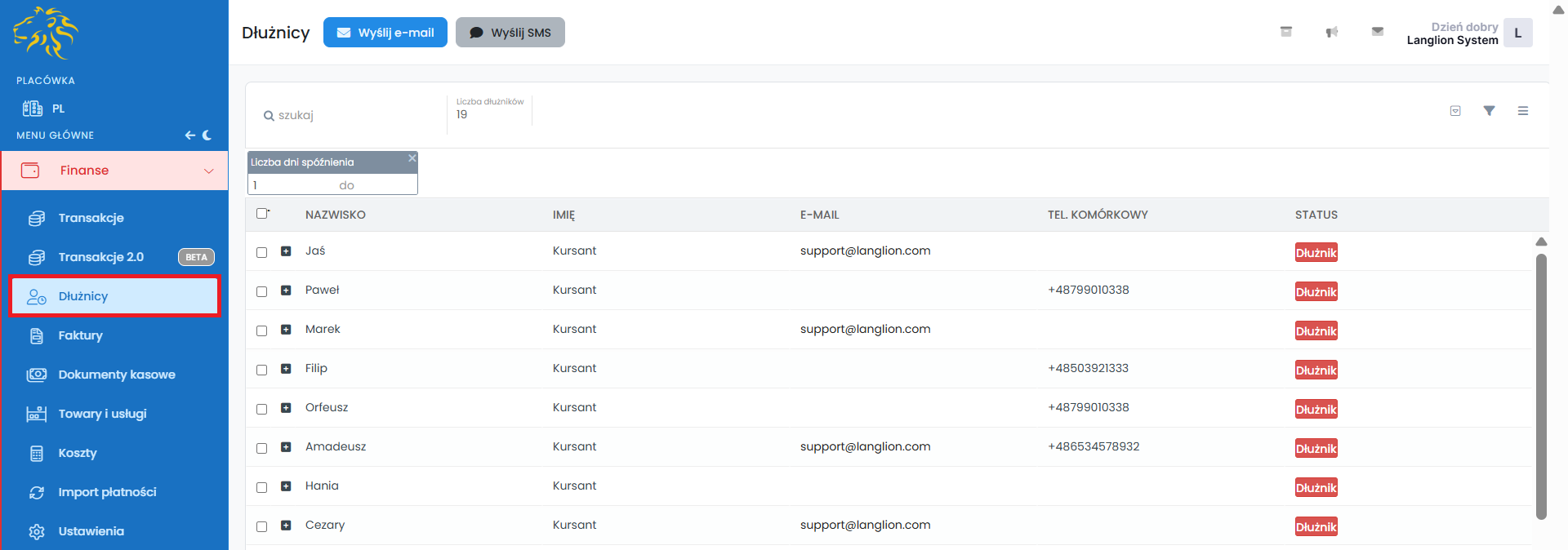Expand the Amadeusz row with plus icon

pyautogui.click(x=286, y=447)
